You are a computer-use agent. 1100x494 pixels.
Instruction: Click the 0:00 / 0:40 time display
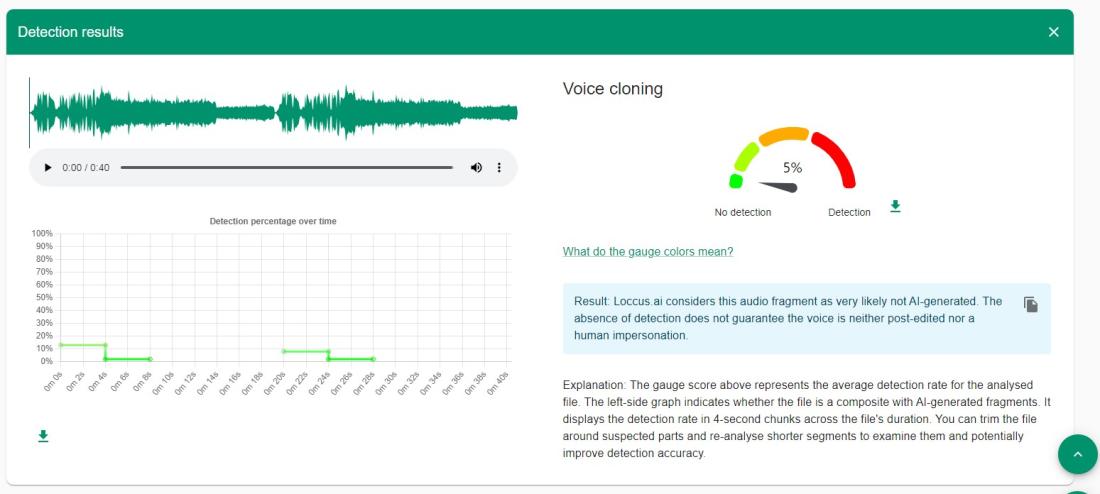click(86, 167)
